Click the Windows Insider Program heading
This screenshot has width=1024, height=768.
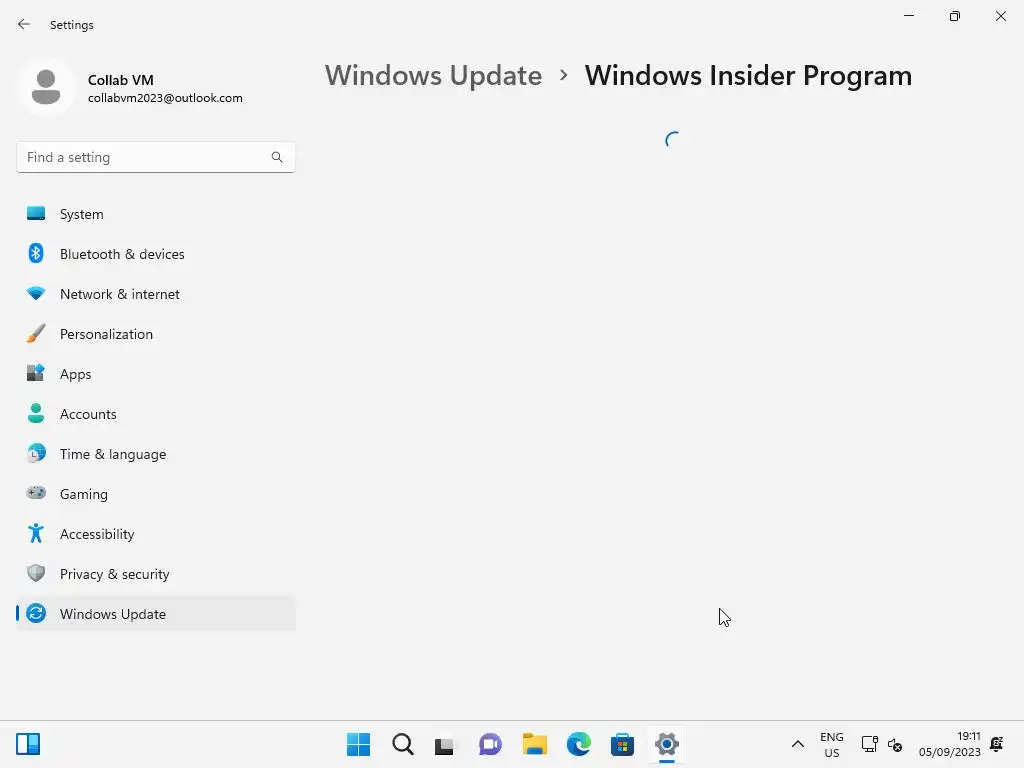(748, 76)
